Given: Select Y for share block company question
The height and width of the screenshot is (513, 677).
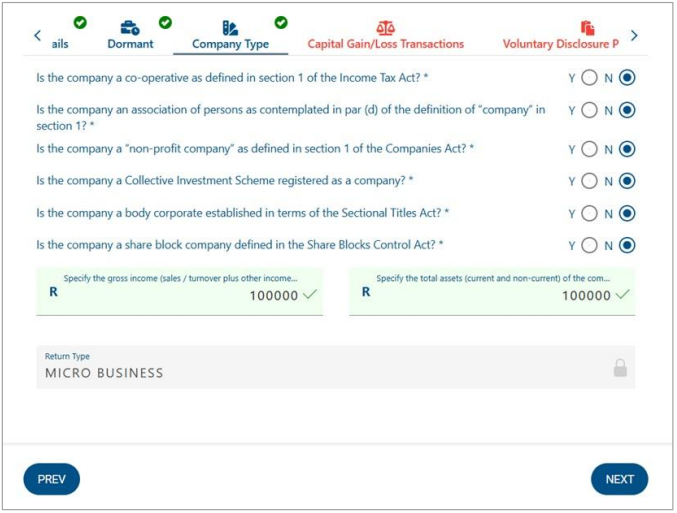Looking at the screenshot, I should pos(589,245).
